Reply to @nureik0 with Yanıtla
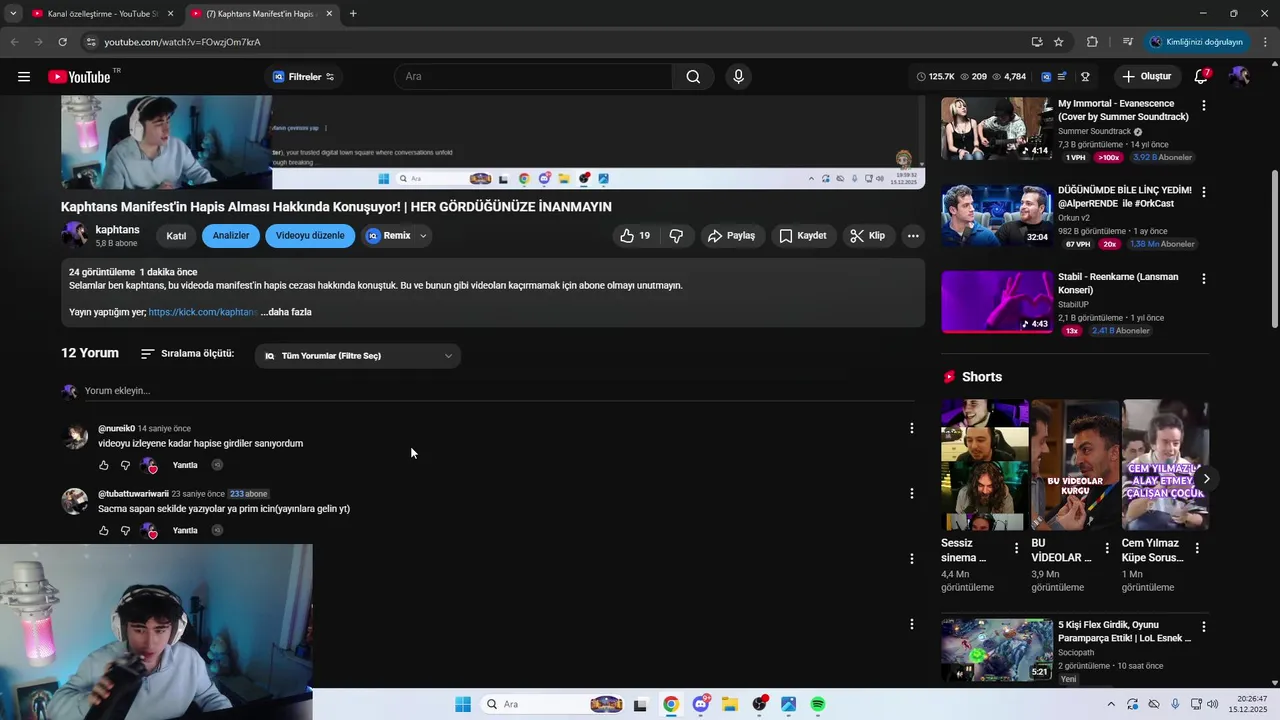 click(185, 465)
